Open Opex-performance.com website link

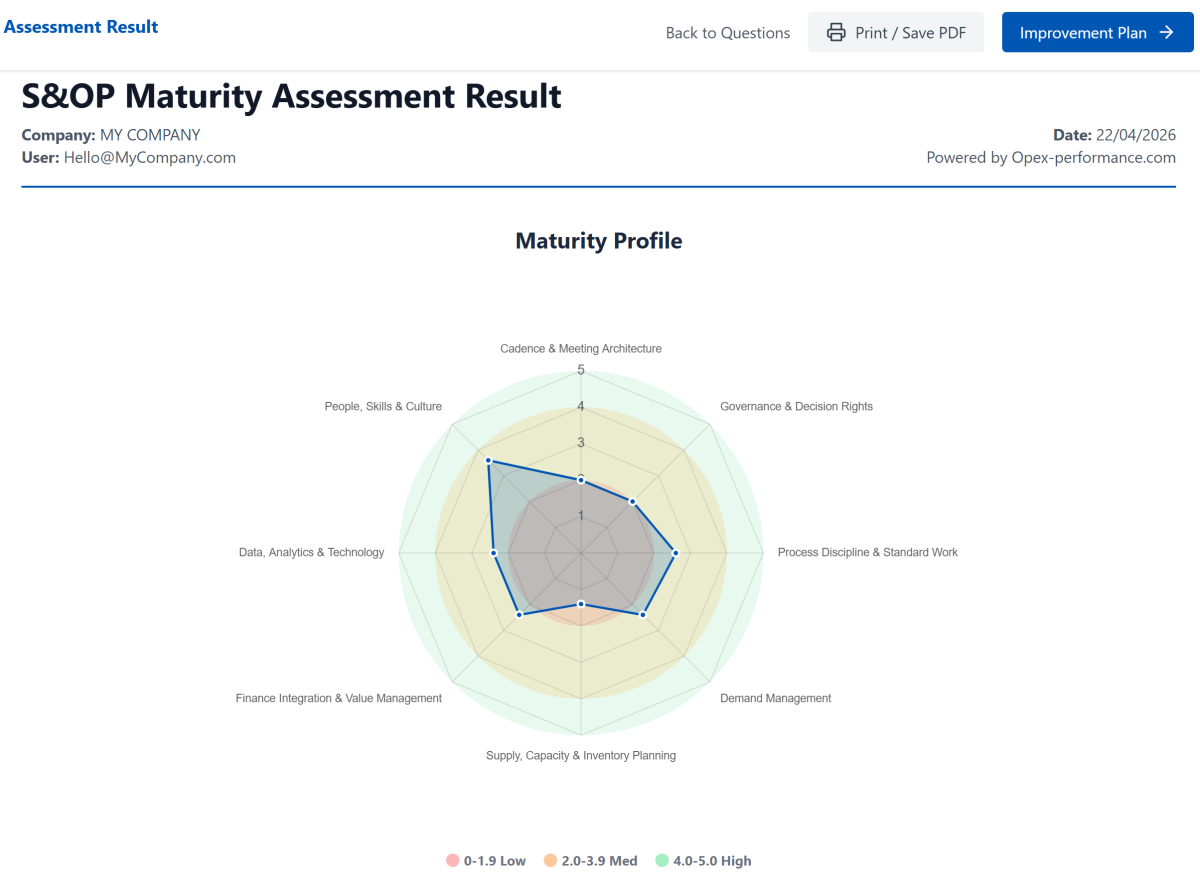pos(1093,157)
